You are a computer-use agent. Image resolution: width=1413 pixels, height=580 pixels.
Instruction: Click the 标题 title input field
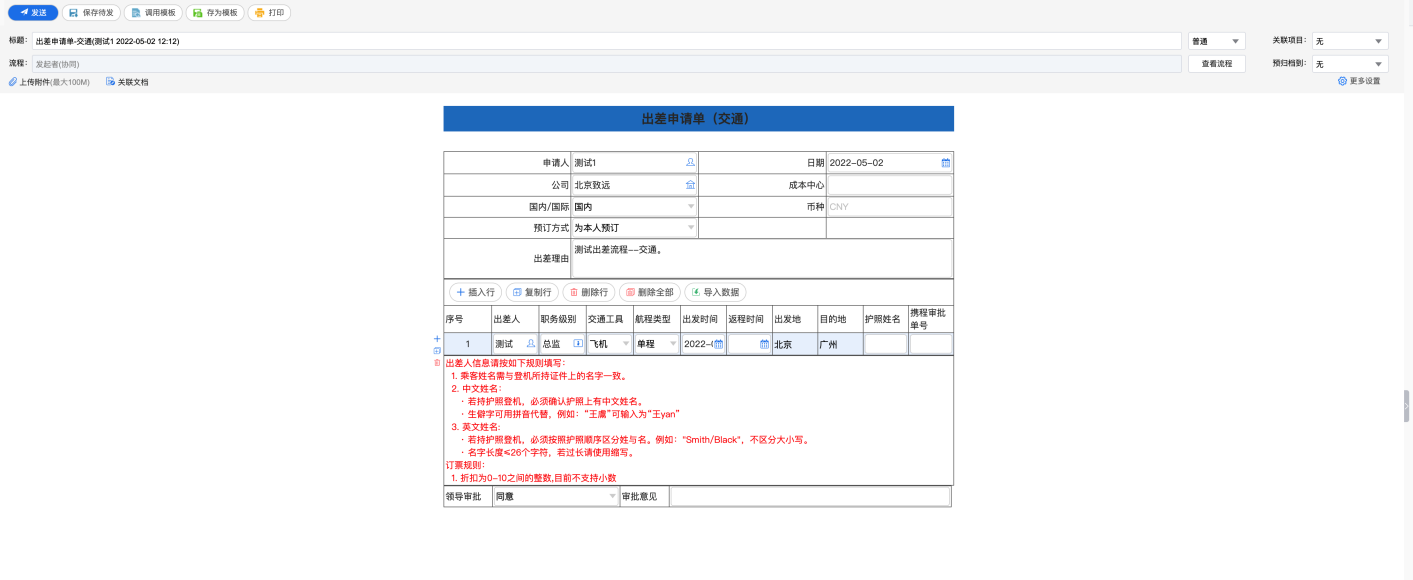pyautogui.click(x=606, y=41)
